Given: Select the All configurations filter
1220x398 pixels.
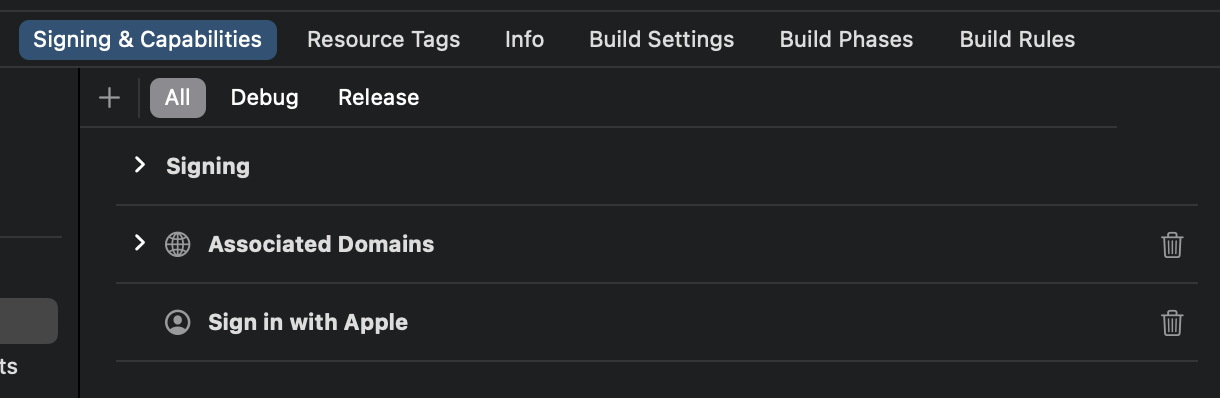Looking at the screenshot, I should click(178, 98).
